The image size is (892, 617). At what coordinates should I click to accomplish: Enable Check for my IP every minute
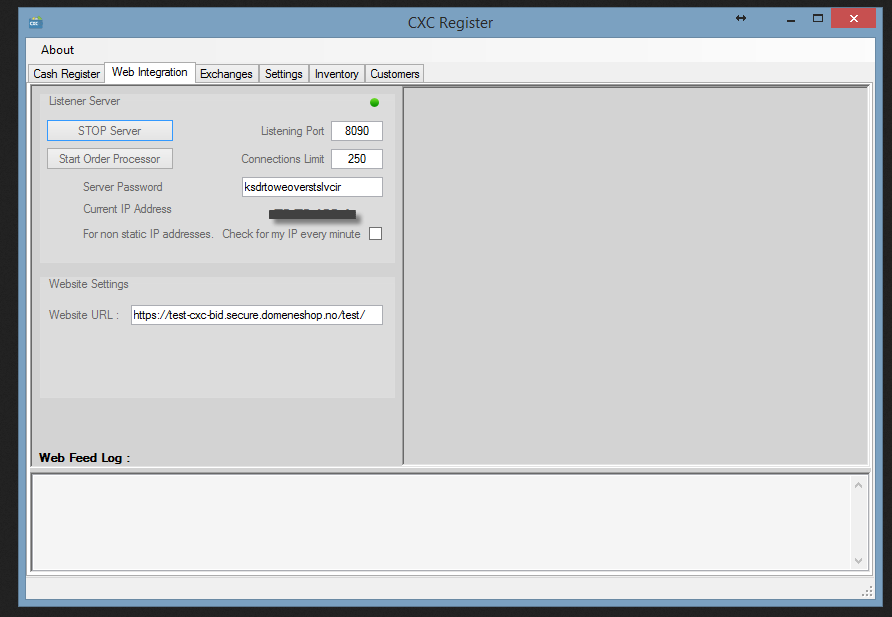pyautogui.click(x=375, y=234)
